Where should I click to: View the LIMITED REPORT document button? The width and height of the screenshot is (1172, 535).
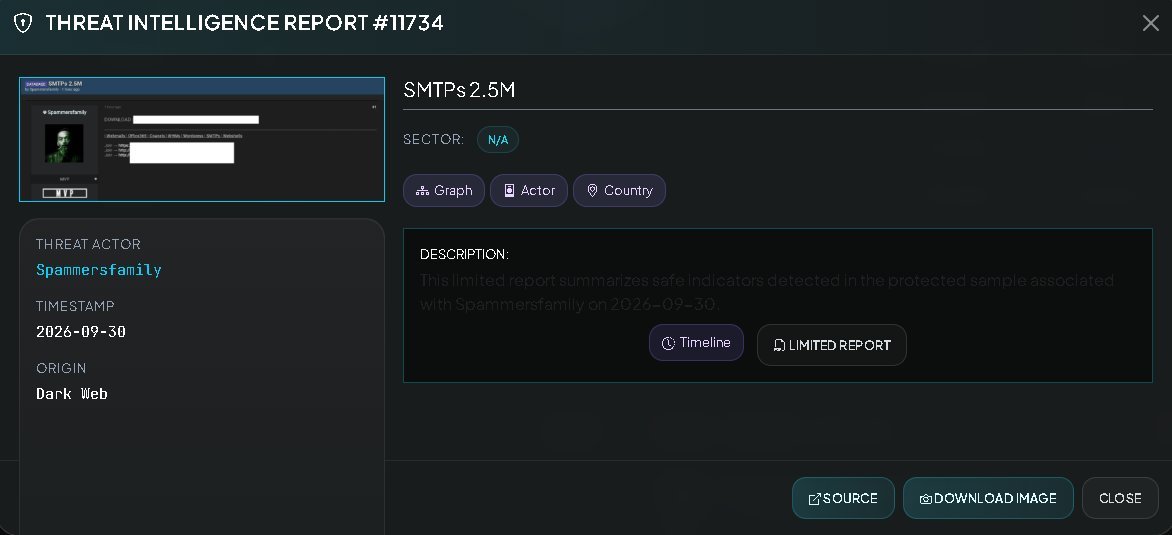[x=831, y=345]
